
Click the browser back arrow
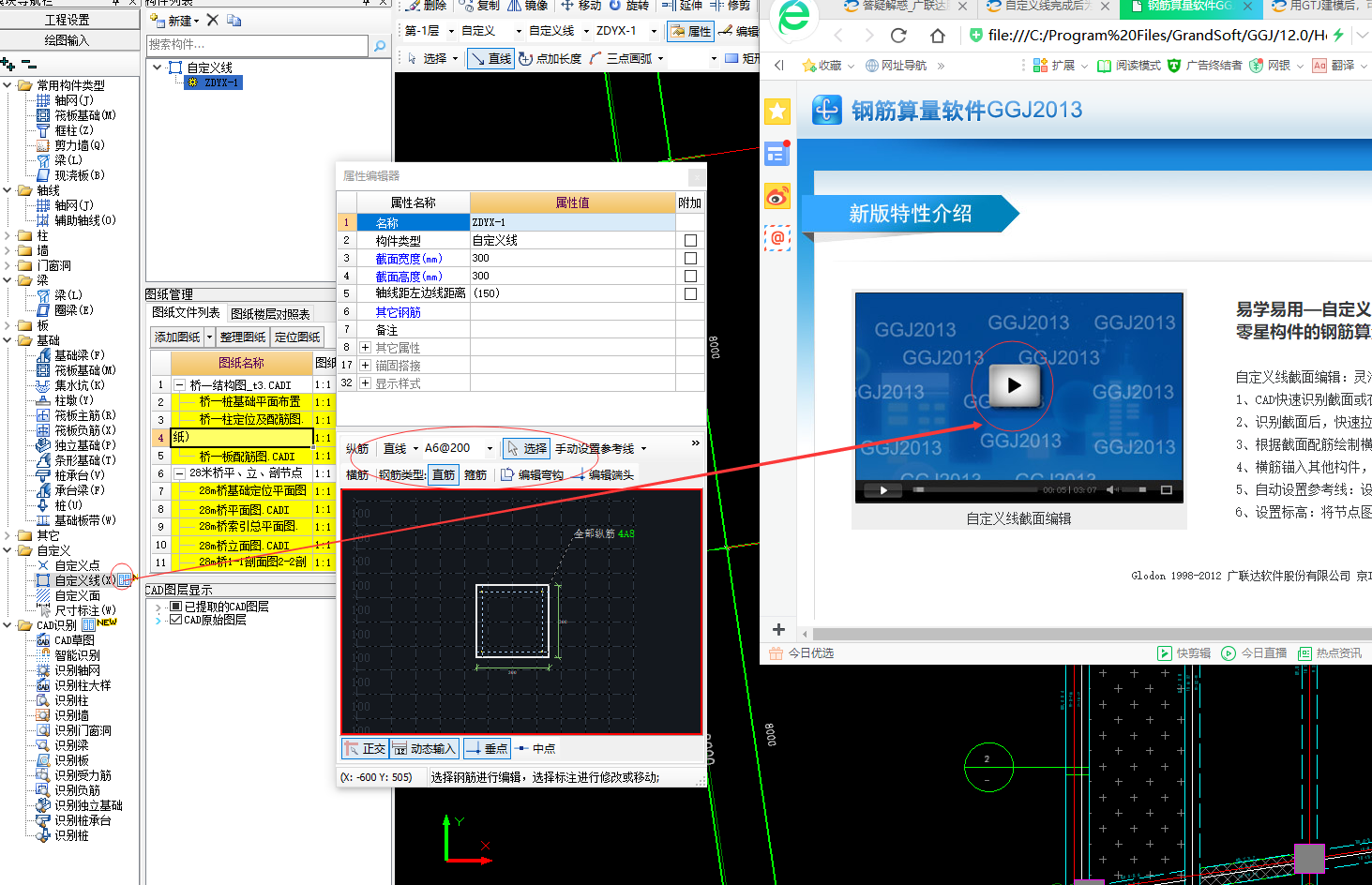tap(838, 36)
